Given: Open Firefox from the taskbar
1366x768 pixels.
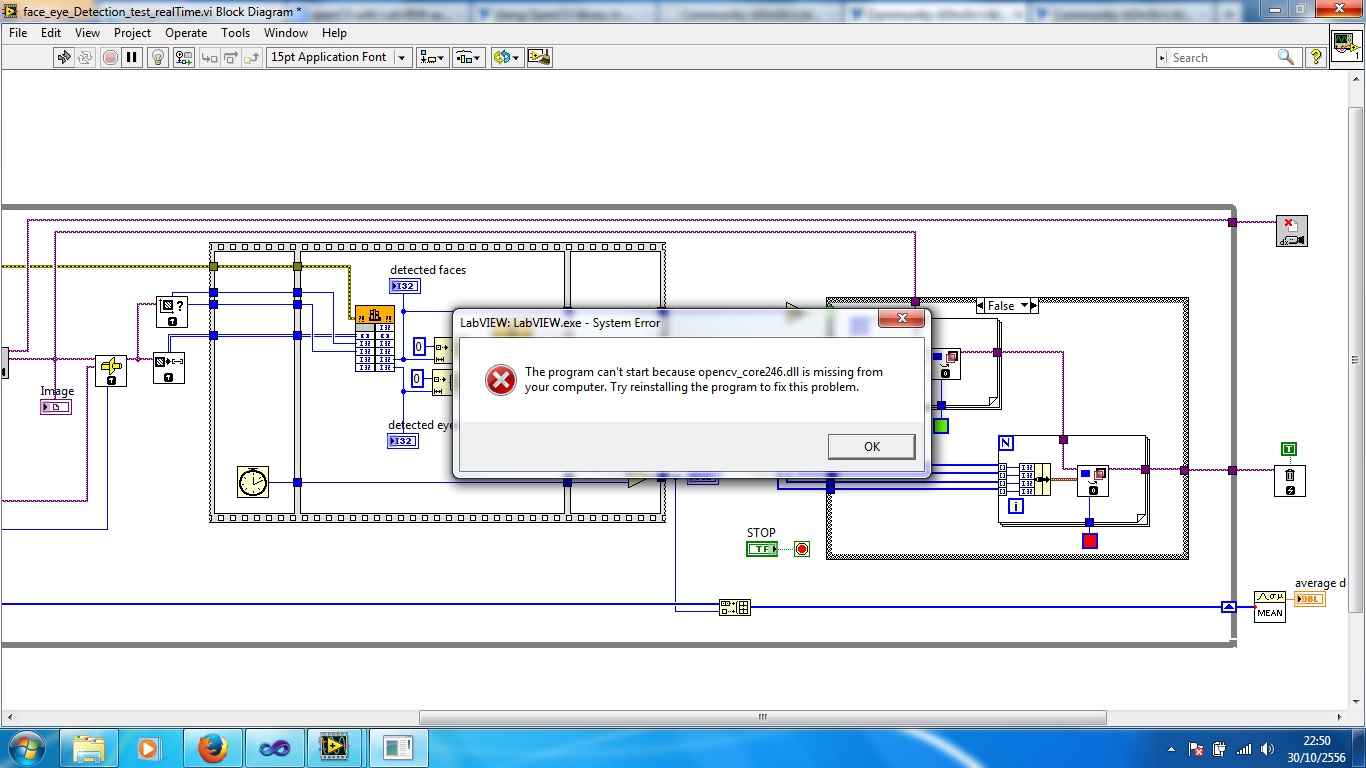Looking at the screenshot, I should (x=212, y=747).
